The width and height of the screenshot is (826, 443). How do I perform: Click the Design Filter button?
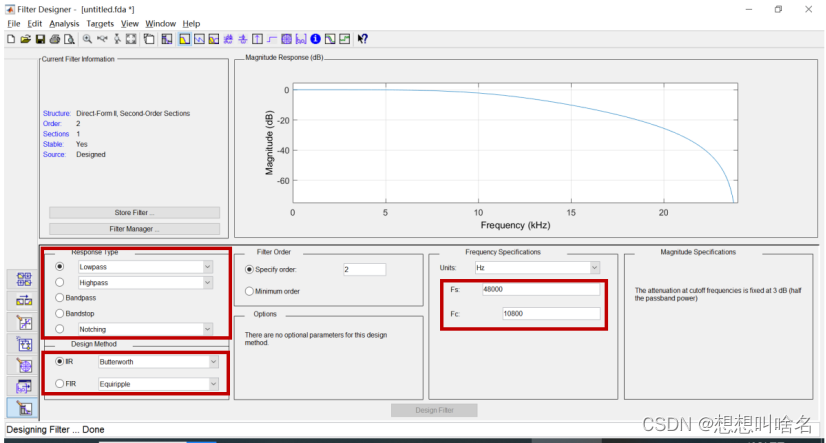(x=434, y=410)
